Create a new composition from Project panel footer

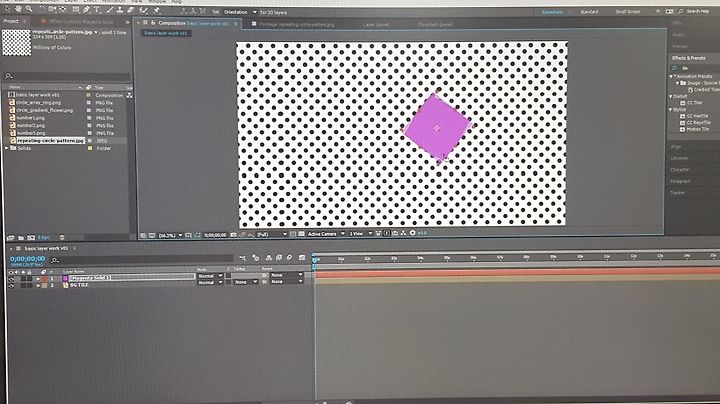point(31,237)
